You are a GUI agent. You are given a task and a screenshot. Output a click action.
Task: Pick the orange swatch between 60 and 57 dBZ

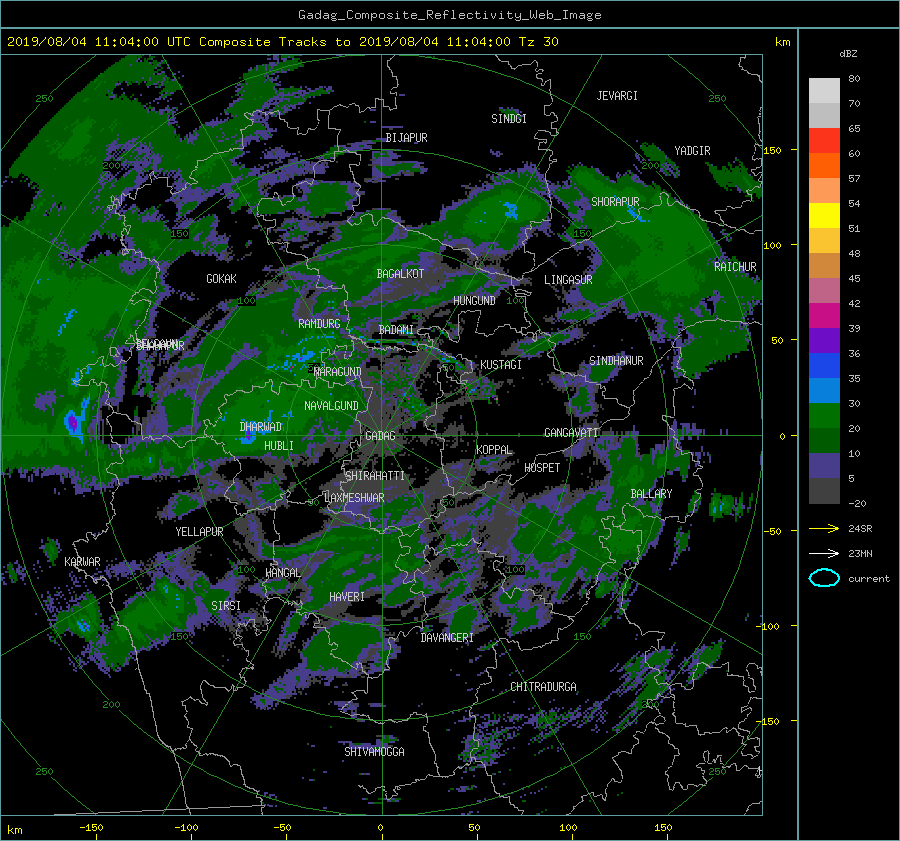824,165
